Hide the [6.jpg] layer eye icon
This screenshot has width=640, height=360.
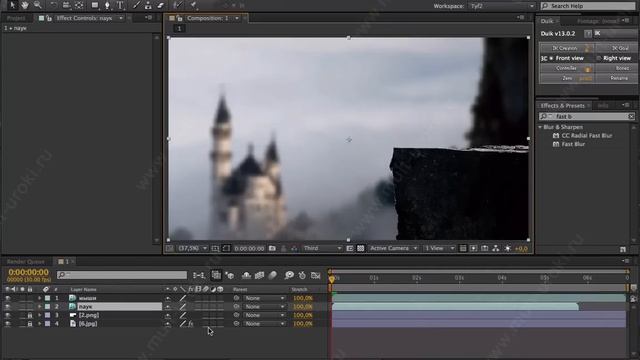point(7,324)
